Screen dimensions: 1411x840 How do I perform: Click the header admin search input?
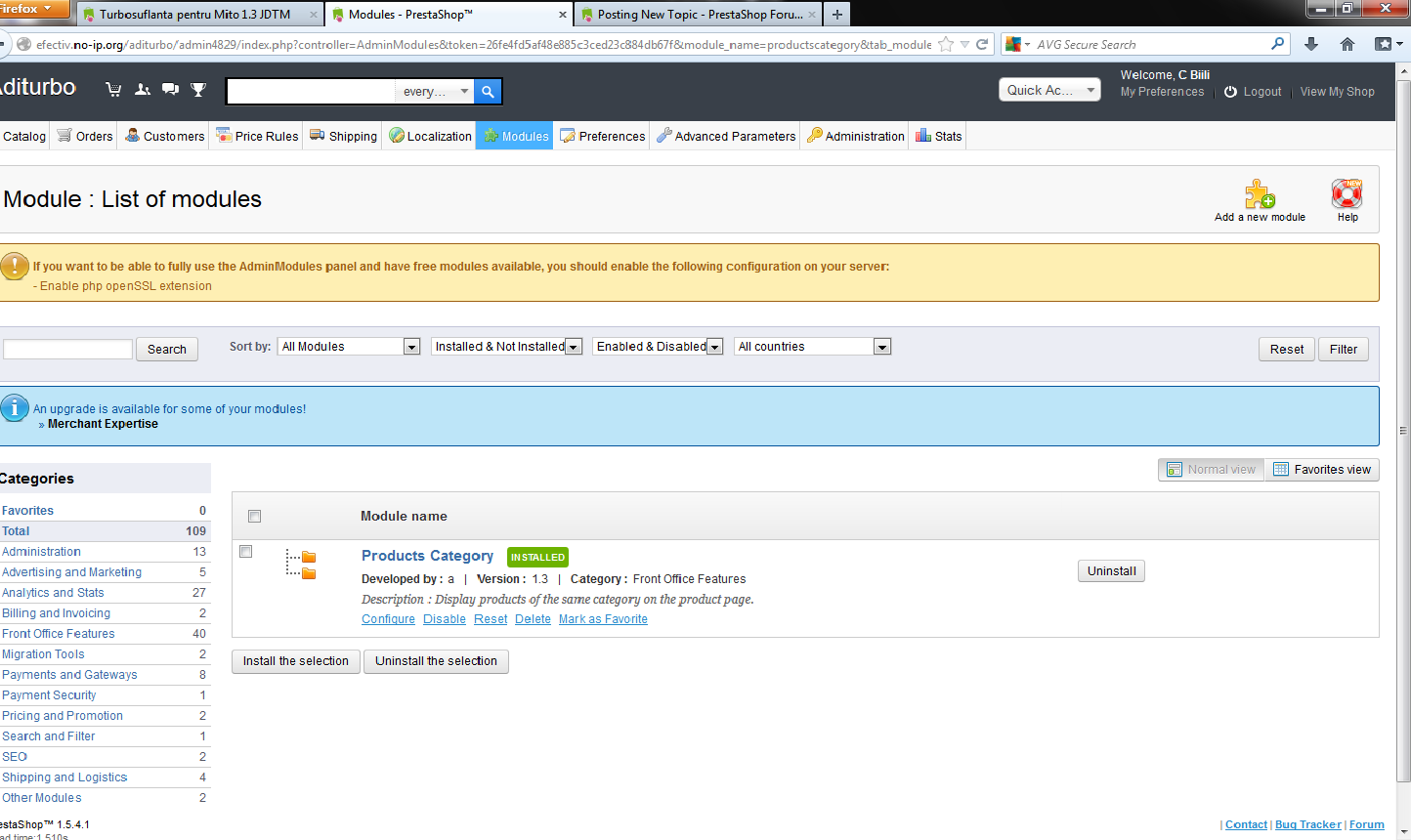[x=312, y=91]
